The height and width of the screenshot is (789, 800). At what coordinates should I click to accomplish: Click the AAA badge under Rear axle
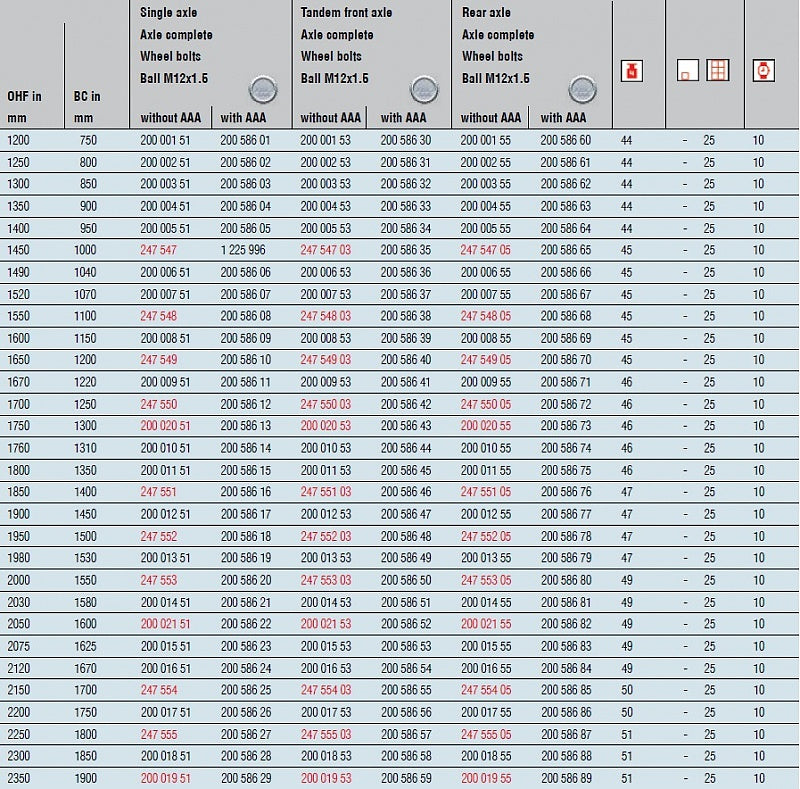click(x=584, y=89)
